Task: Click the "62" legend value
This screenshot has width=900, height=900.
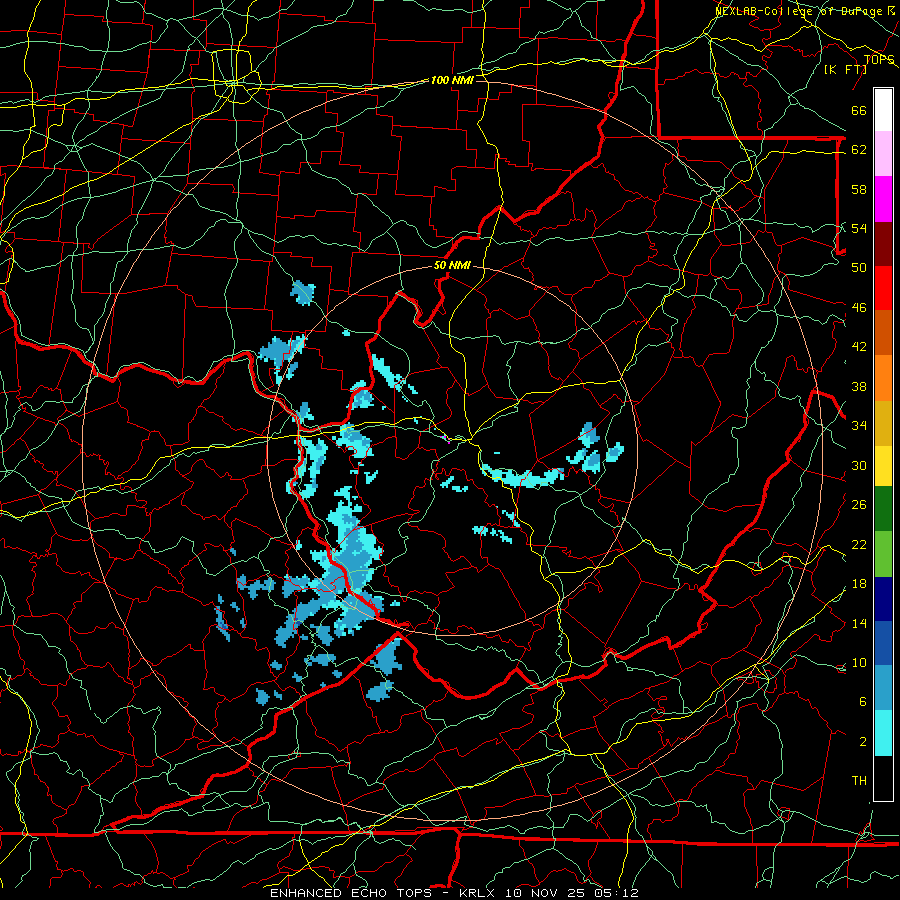Action: [x=859, y=150]
